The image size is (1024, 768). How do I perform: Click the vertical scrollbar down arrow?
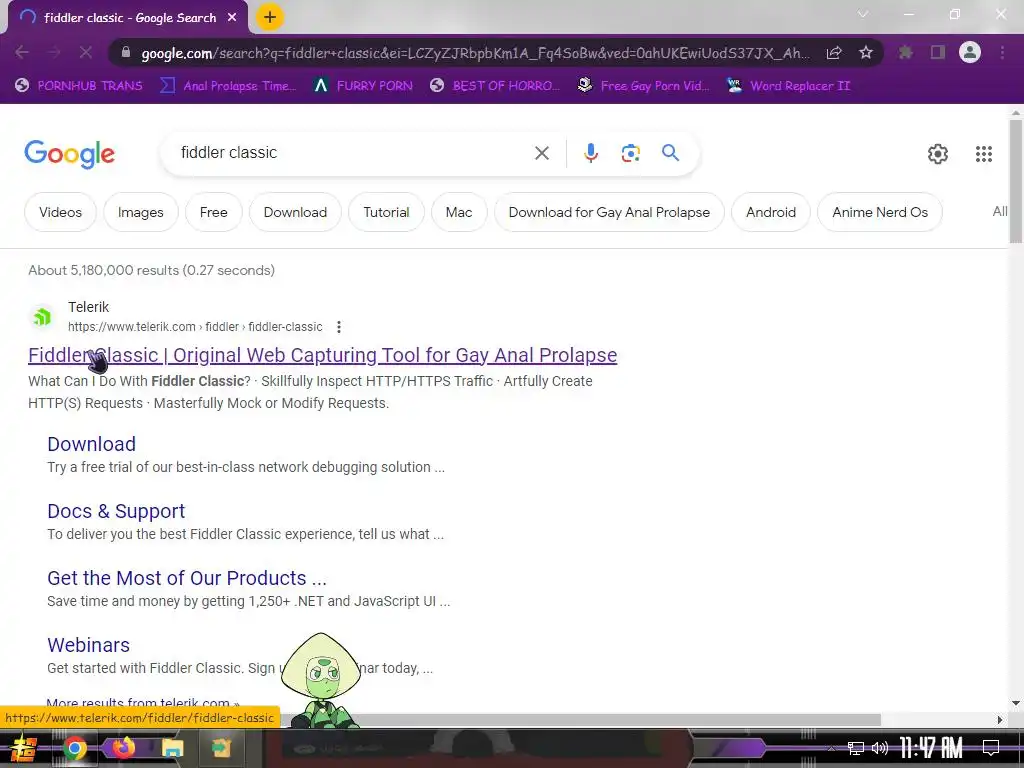point(1016,703)
